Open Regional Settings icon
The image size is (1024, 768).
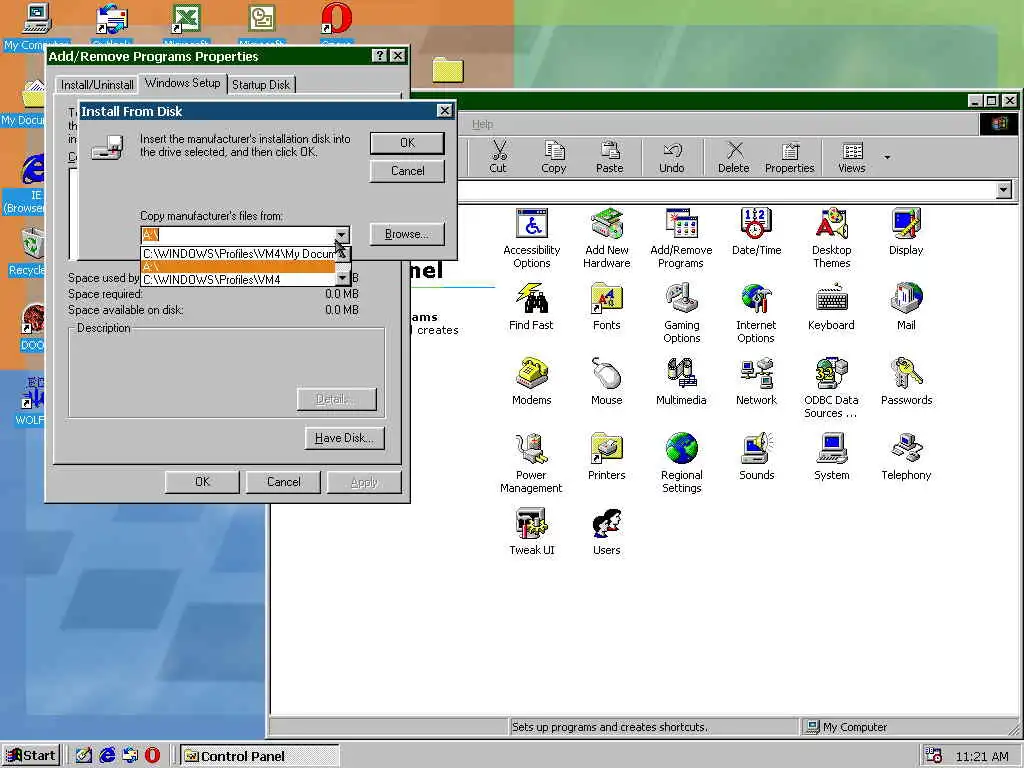click(681, 463)
